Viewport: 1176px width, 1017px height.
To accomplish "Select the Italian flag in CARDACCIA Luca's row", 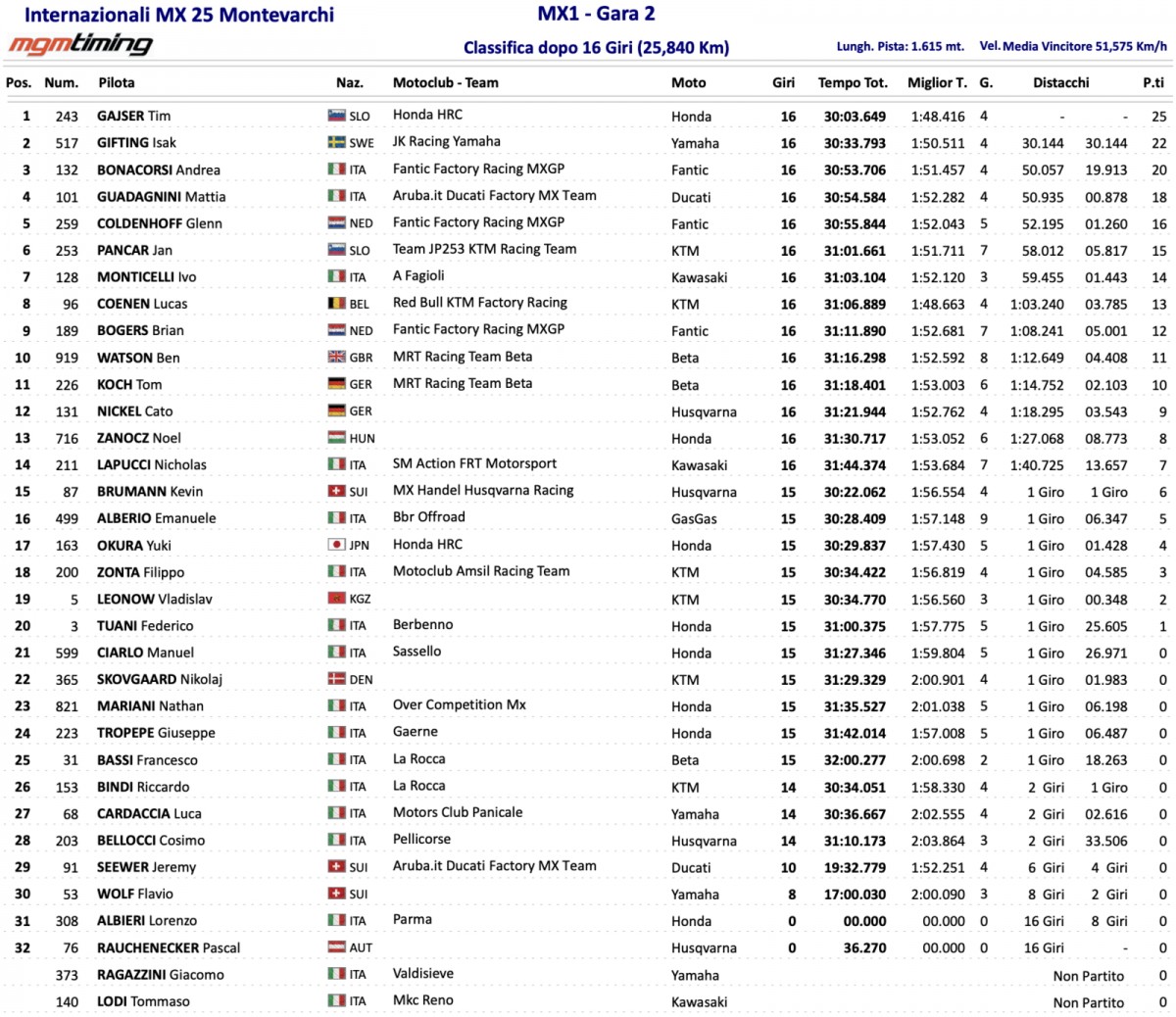I will (x=336, y=813).
